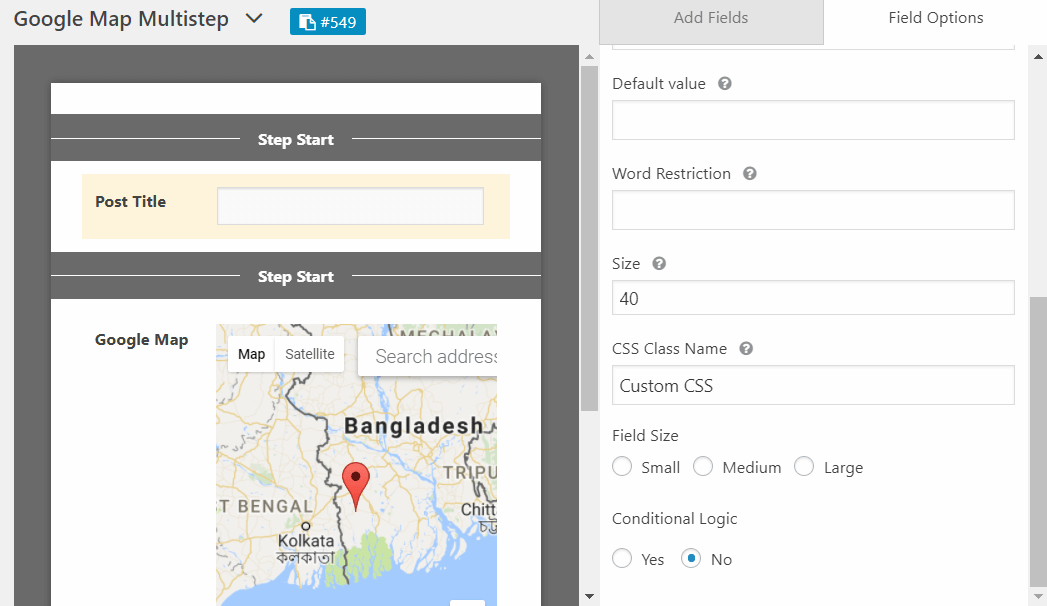Open the form title dropdown chevron
This screenshot has height=606, width=1047.
click(x=254, y=19)
